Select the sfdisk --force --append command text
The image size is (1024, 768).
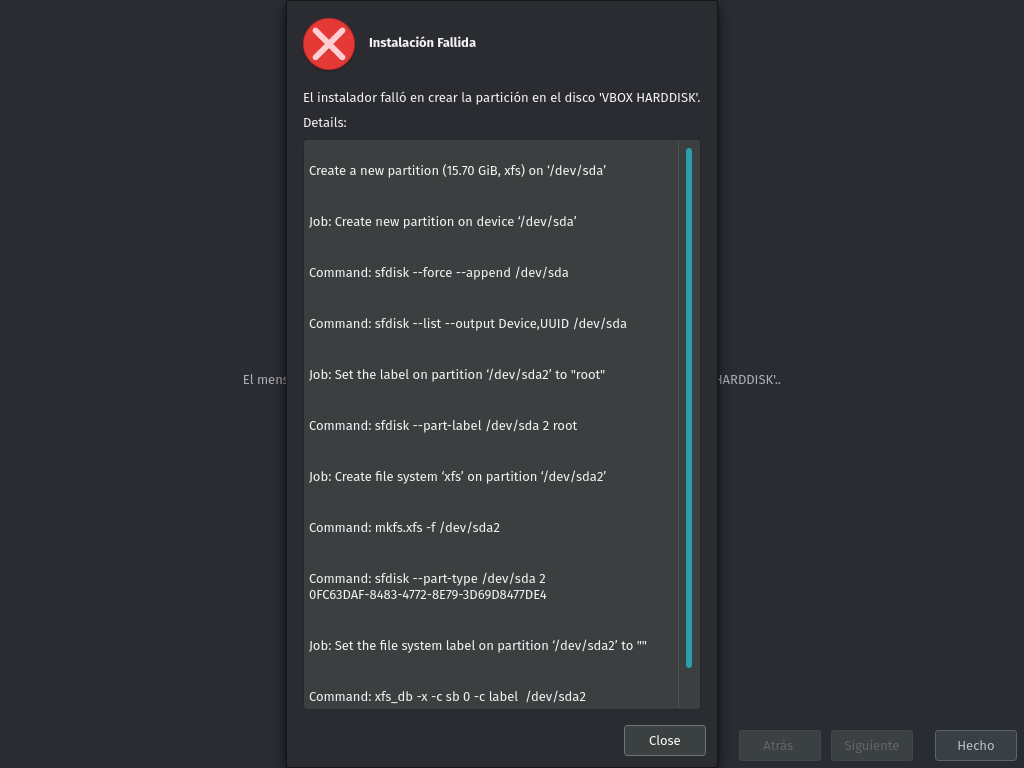pos(439,272)
